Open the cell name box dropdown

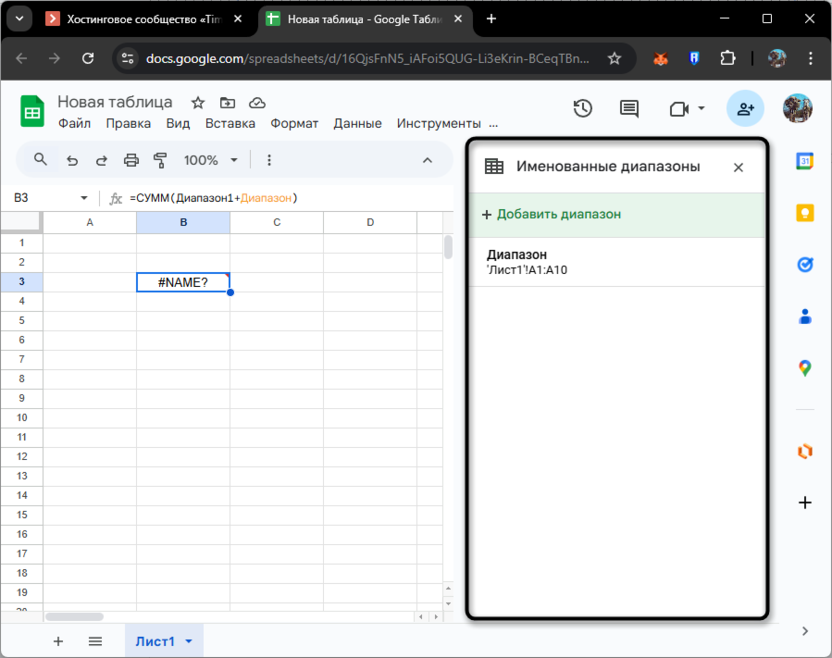pos(84,198)
